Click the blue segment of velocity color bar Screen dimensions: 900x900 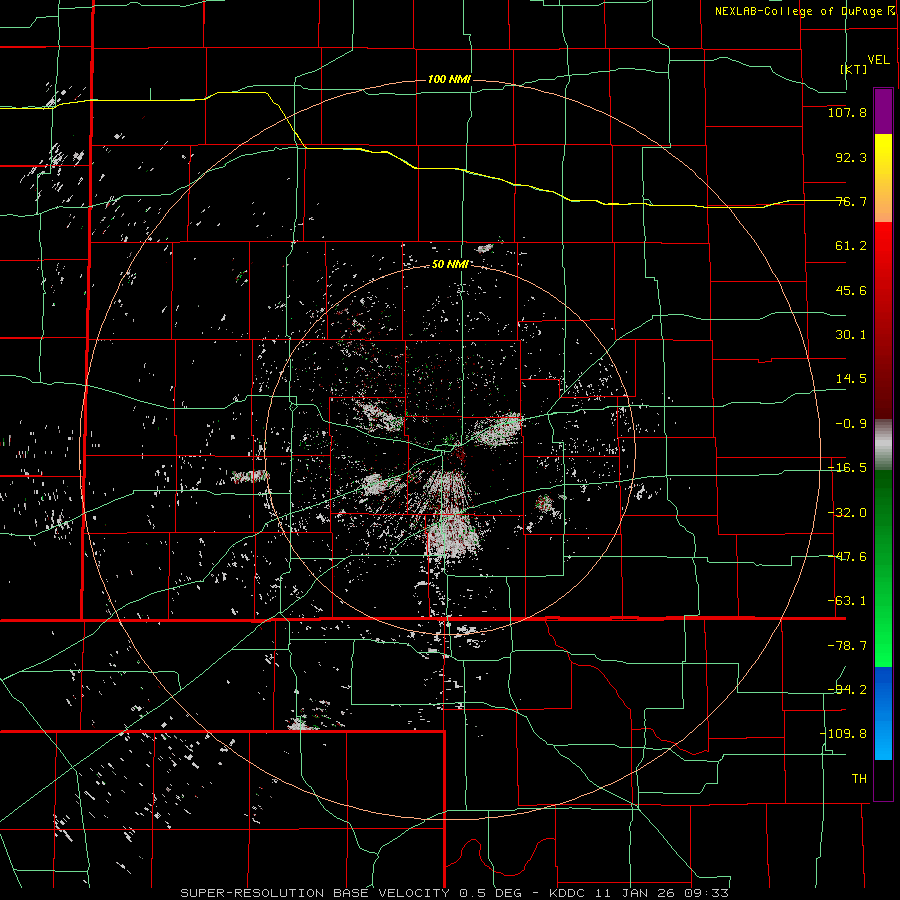pos(883,713)
